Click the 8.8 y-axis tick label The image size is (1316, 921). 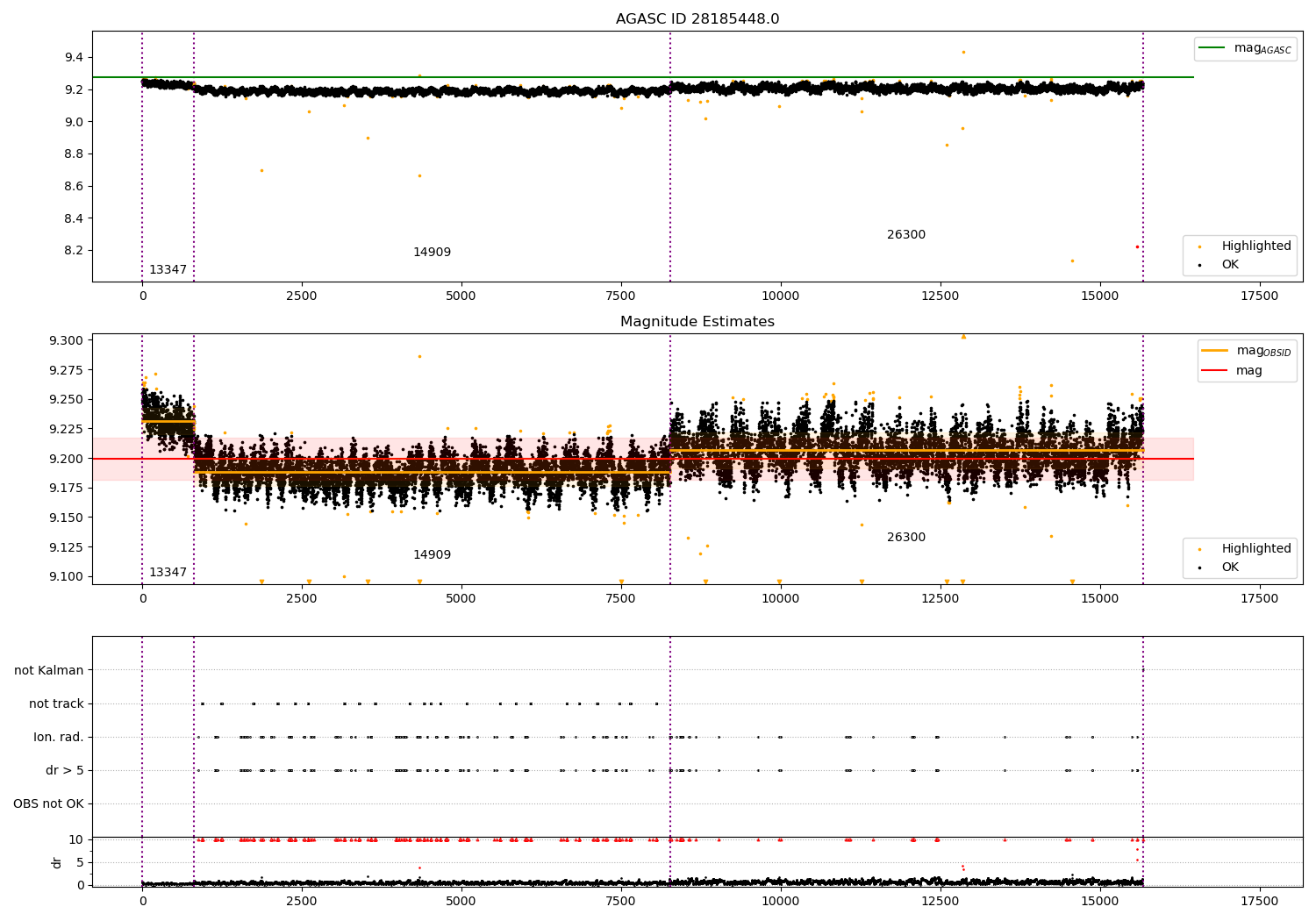pos(74,154)
